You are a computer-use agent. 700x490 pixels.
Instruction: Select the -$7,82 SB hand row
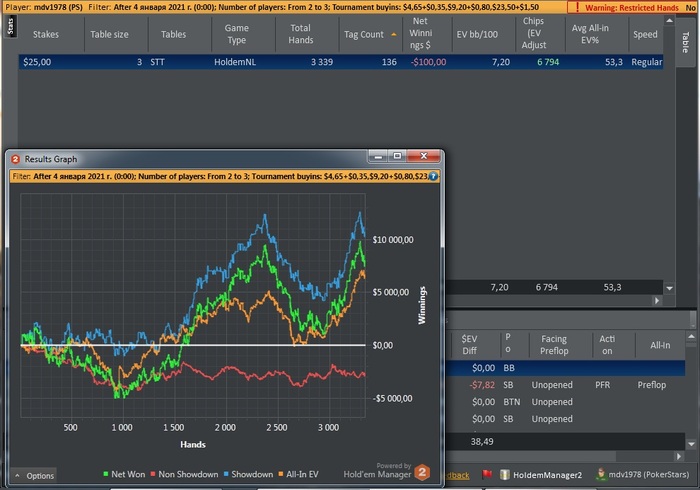pyautogui.click(x=565, y=385)
